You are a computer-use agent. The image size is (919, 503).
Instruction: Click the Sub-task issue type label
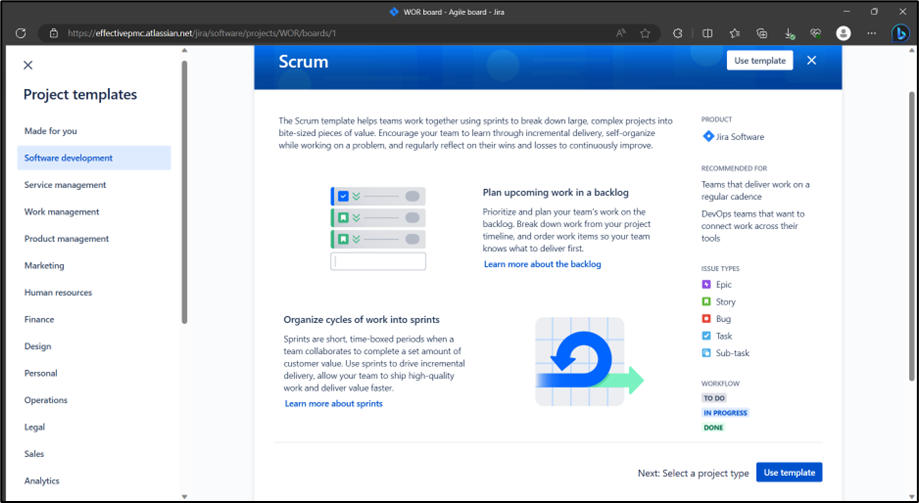coord(733,353)
